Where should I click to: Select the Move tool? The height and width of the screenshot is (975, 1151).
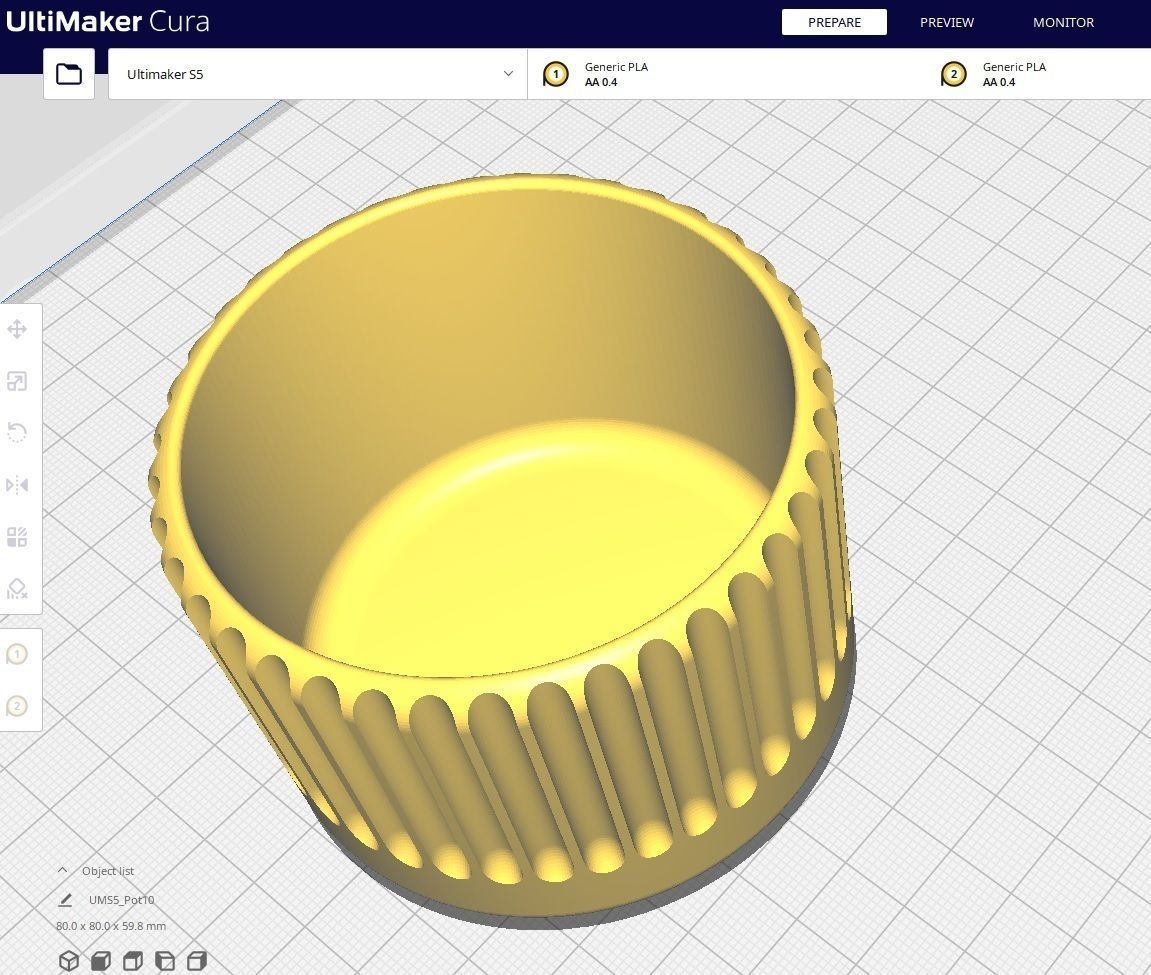click(x=17, y=329)
